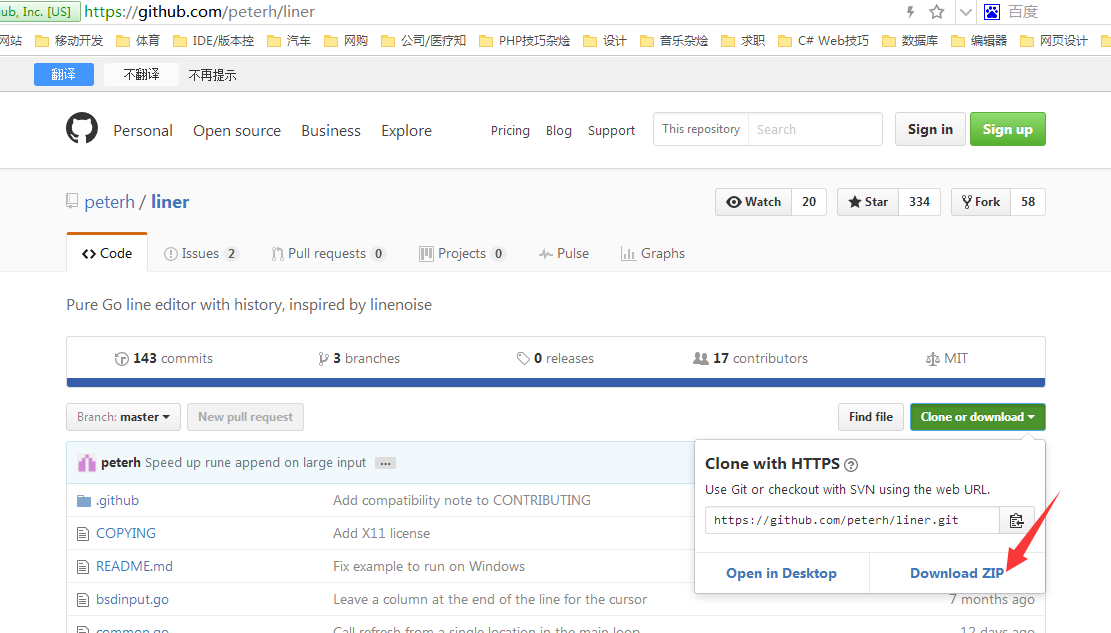Open the Pulse tab
This screenshot has height=633, width=1111.
coord(564,254)
